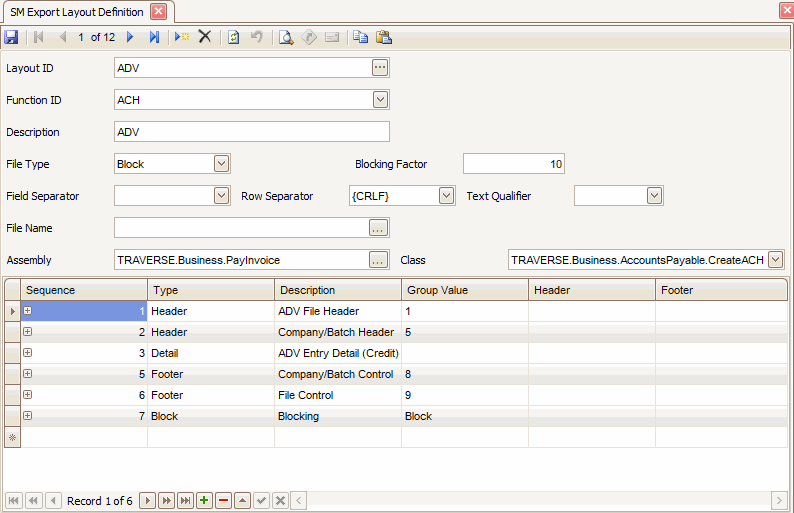
Task: Select the SM Export Layout Definition tab
Action: pos(76,12)
